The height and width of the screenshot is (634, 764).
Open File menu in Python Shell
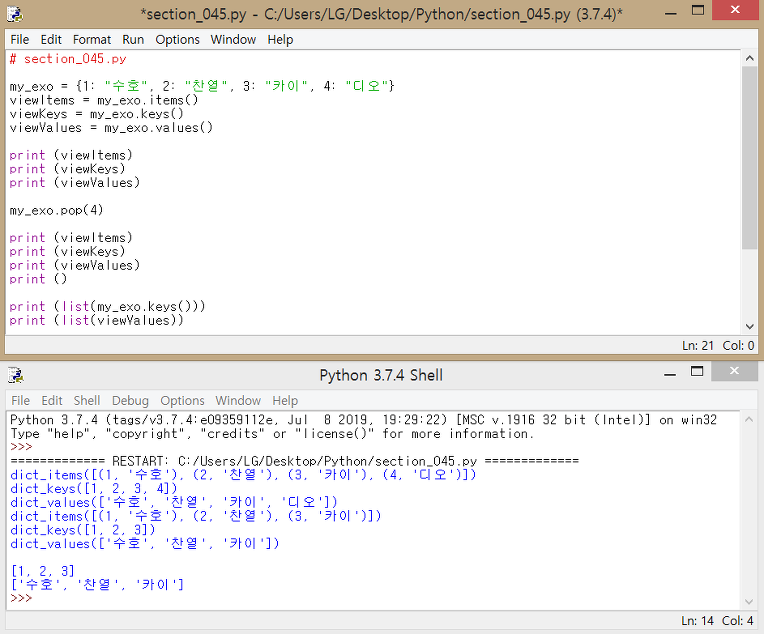[x=20, y=401]
